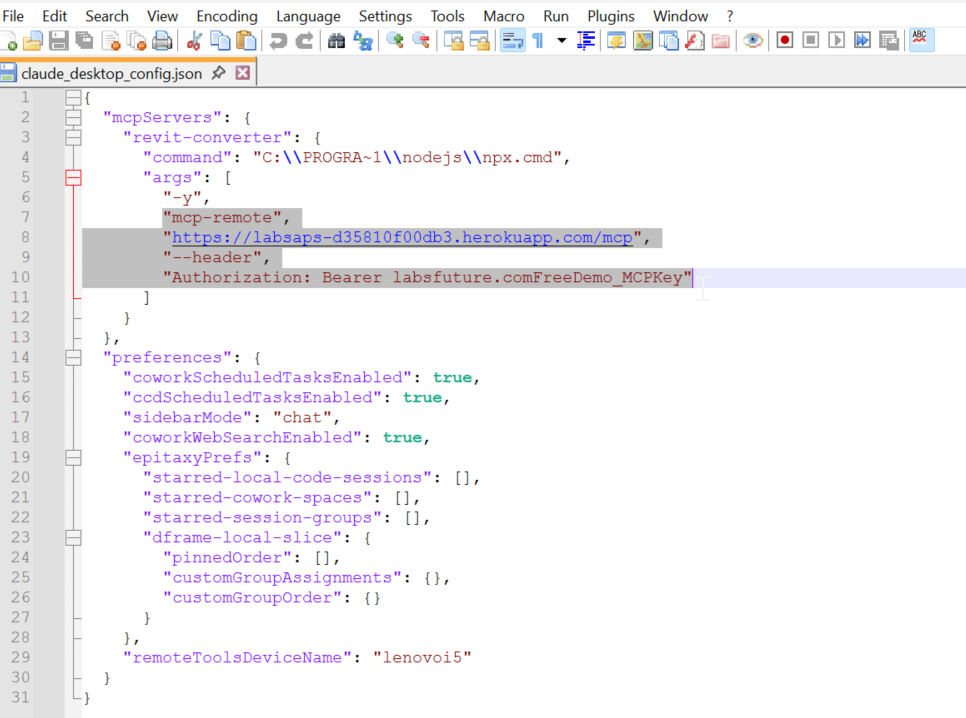This screenshot has width=966, height=718.
Task: Toggle word wrap in the toolbar
Action: point(512,41)
